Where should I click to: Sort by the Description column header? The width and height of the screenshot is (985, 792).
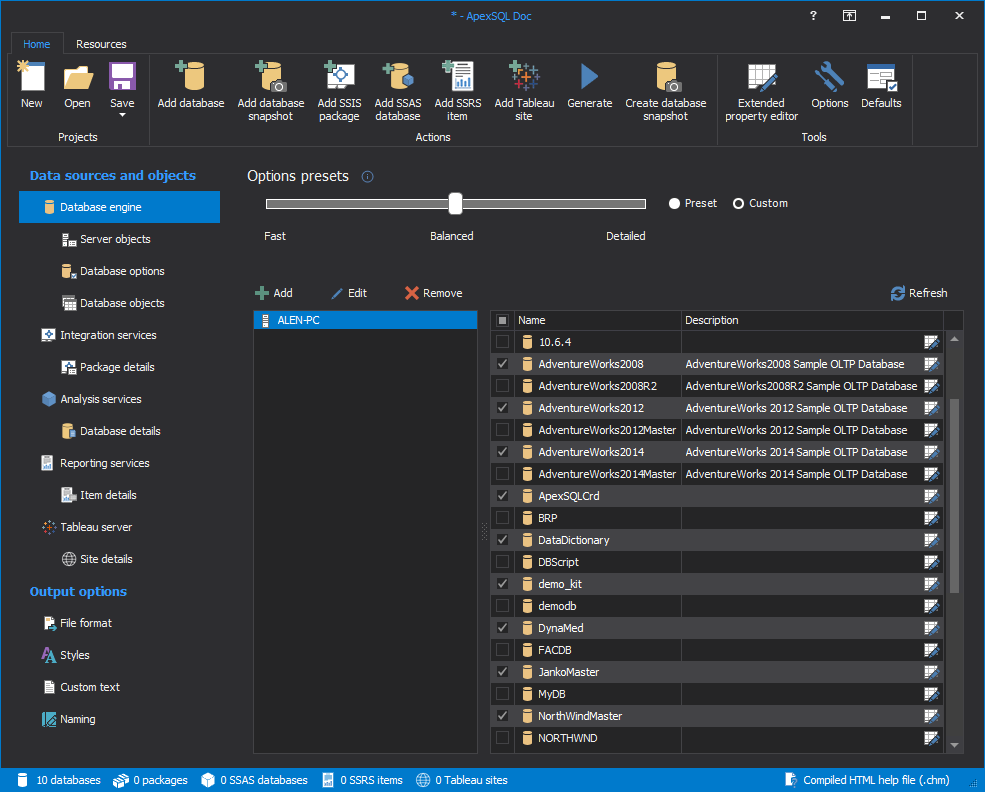(x=812, y=320)
